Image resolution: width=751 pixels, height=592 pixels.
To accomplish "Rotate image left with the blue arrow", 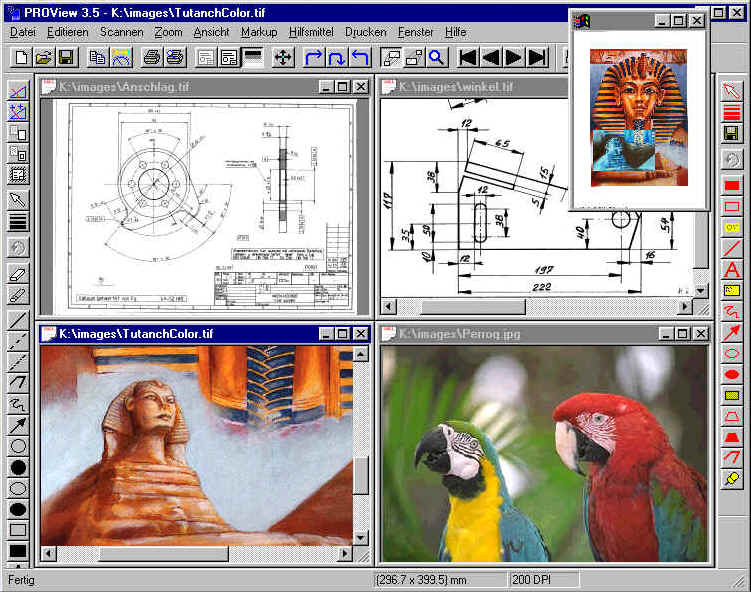I will pos(359,57).
